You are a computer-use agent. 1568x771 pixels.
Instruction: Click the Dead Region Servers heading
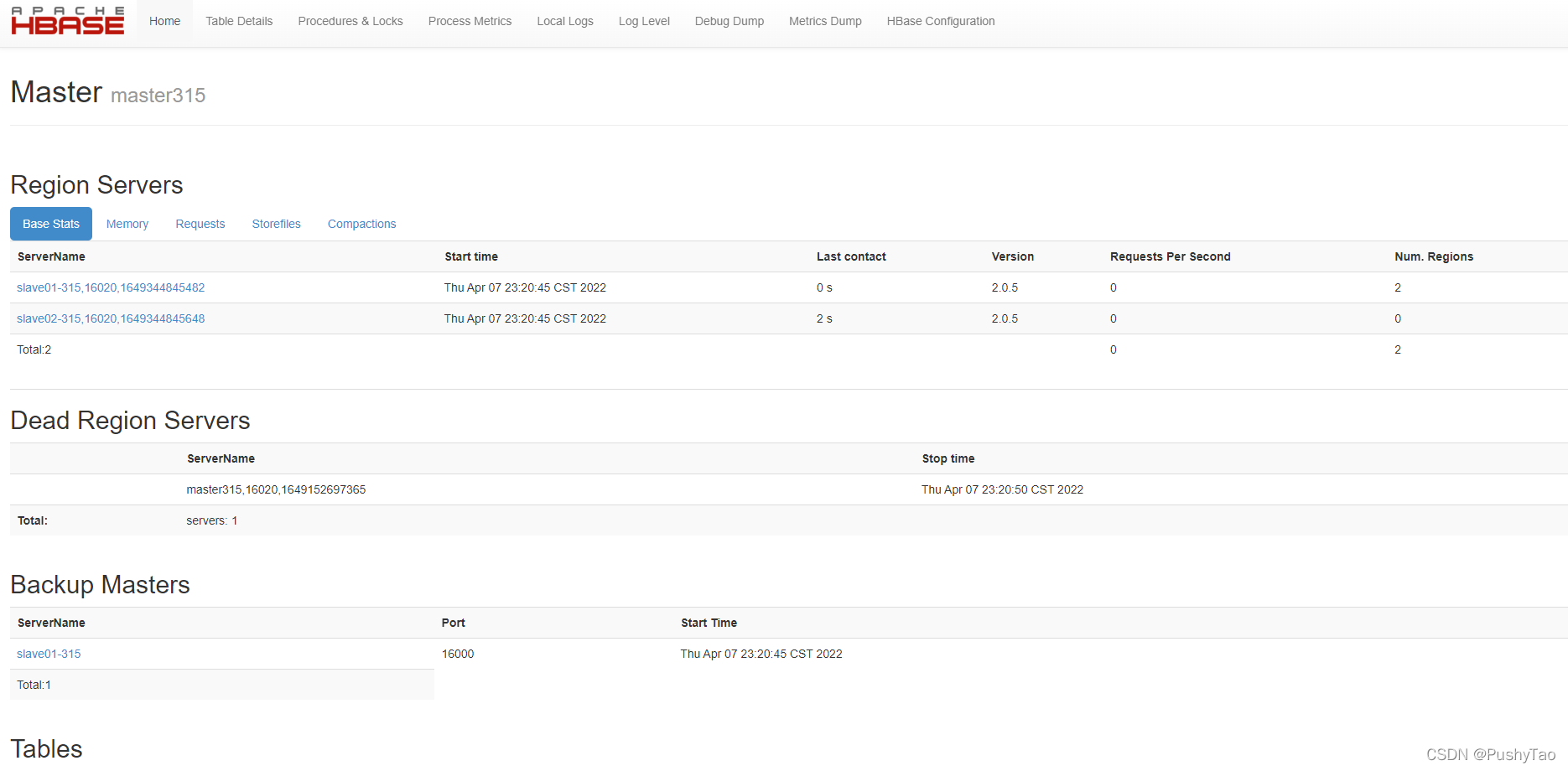[x=130, y=421]
